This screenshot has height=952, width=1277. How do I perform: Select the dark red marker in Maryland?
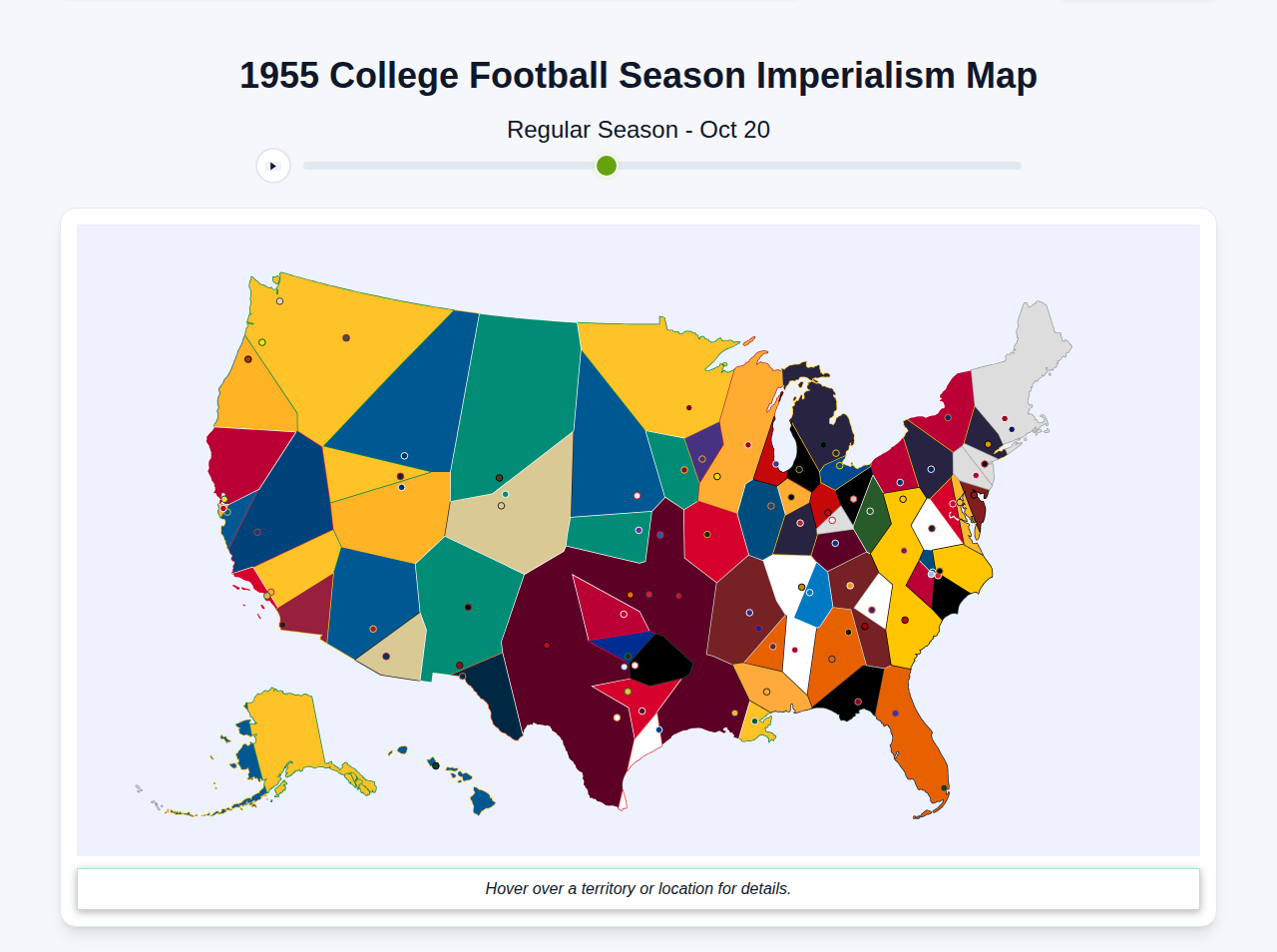click(974, 495)
